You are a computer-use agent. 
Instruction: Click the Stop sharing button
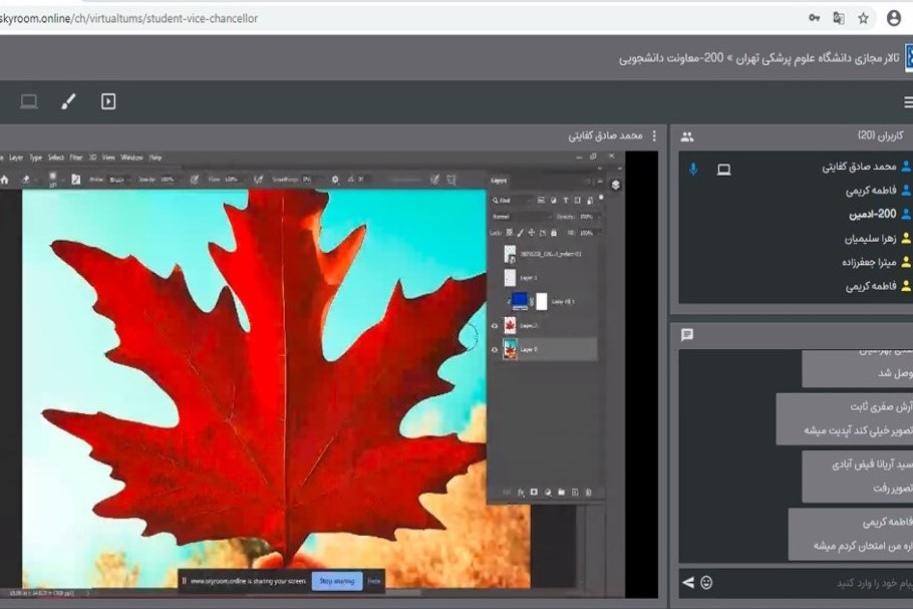335,580
